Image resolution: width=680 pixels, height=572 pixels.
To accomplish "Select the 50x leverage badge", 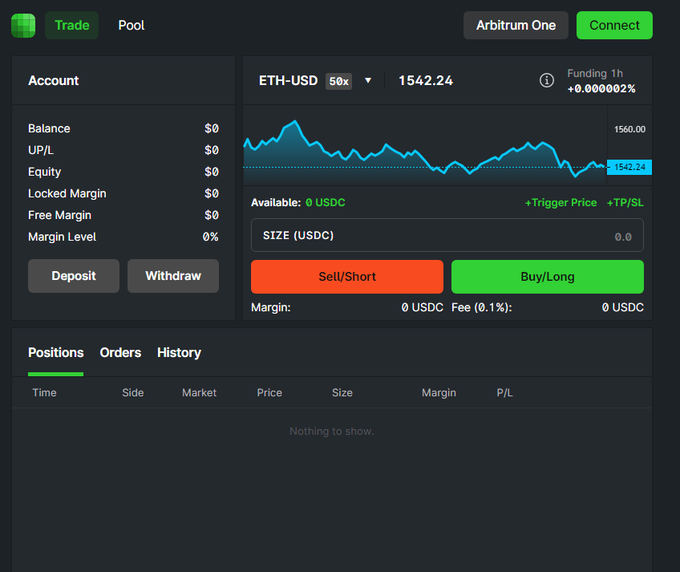I will tap(339, 81).
